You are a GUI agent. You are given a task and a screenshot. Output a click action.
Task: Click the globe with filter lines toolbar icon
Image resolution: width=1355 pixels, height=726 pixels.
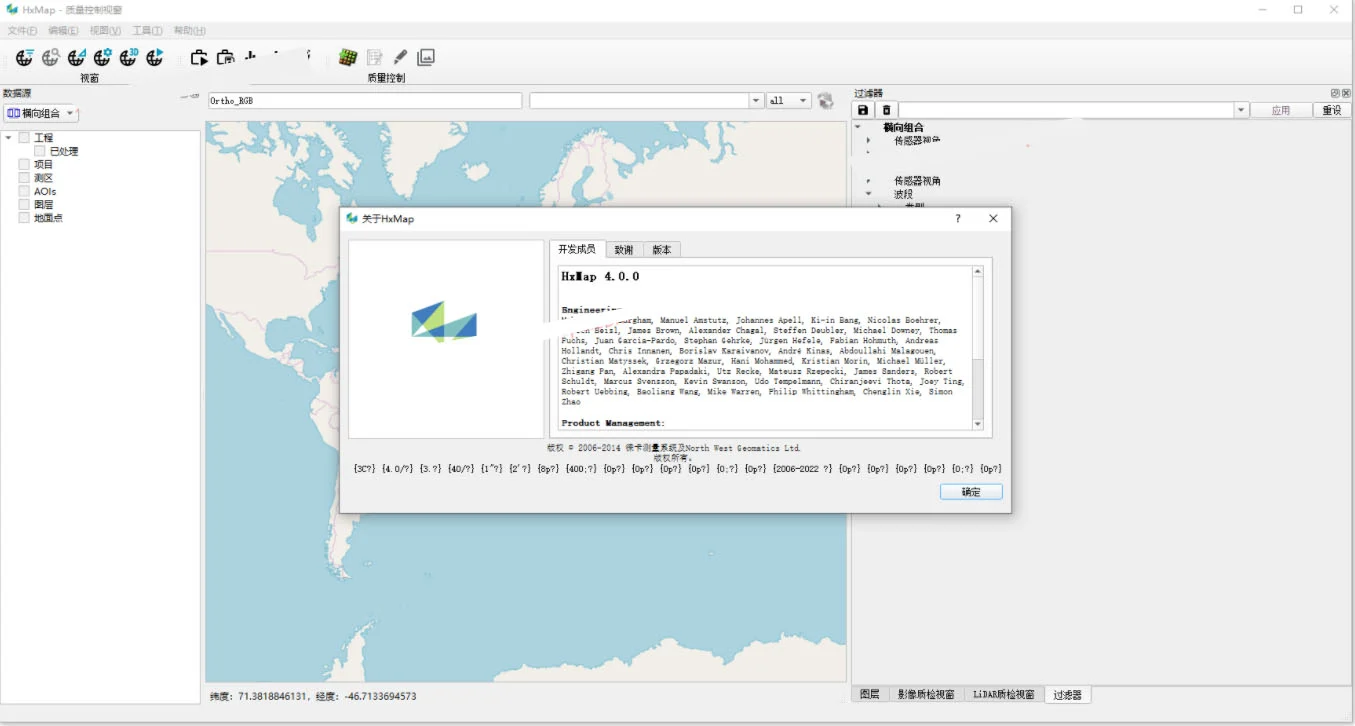(x=24, y=58)
